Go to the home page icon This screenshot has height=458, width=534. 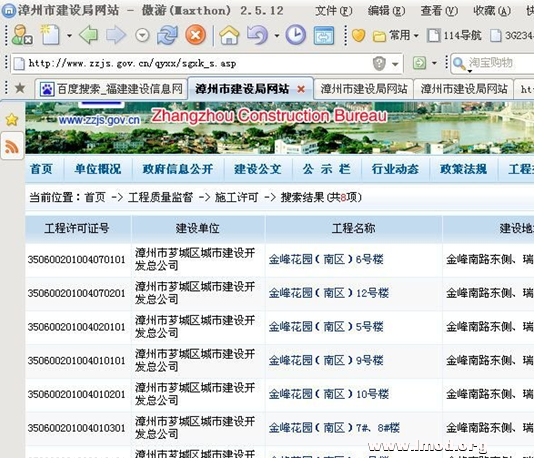229,35
